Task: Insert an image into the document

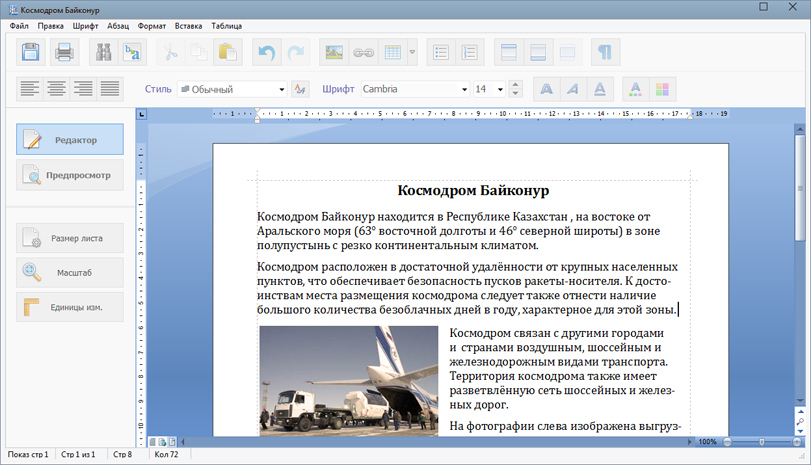Action: (x=334, y=52)
